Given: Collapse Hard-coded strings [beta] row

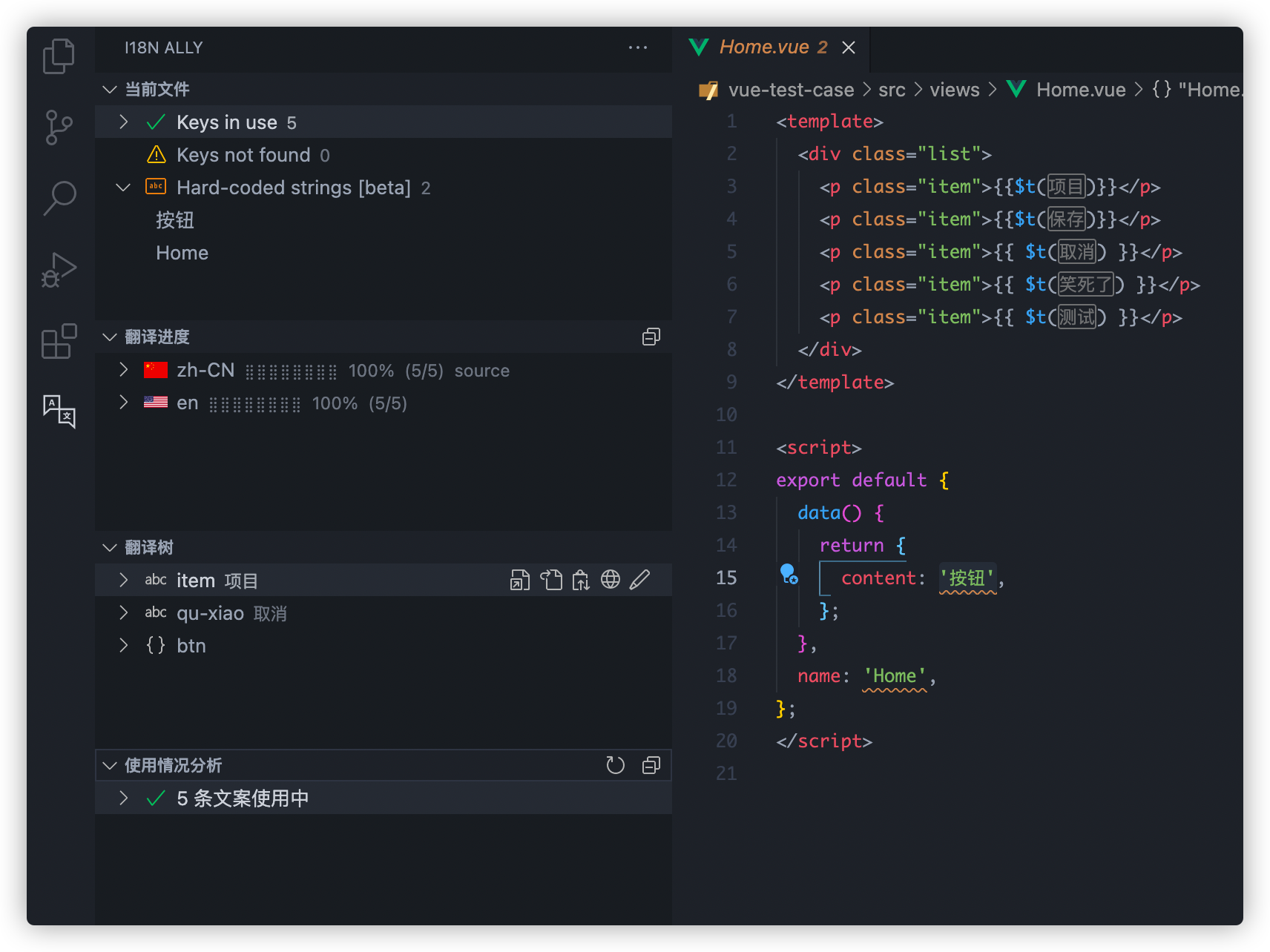Looking at the screenshot, I should coord(124,187).
